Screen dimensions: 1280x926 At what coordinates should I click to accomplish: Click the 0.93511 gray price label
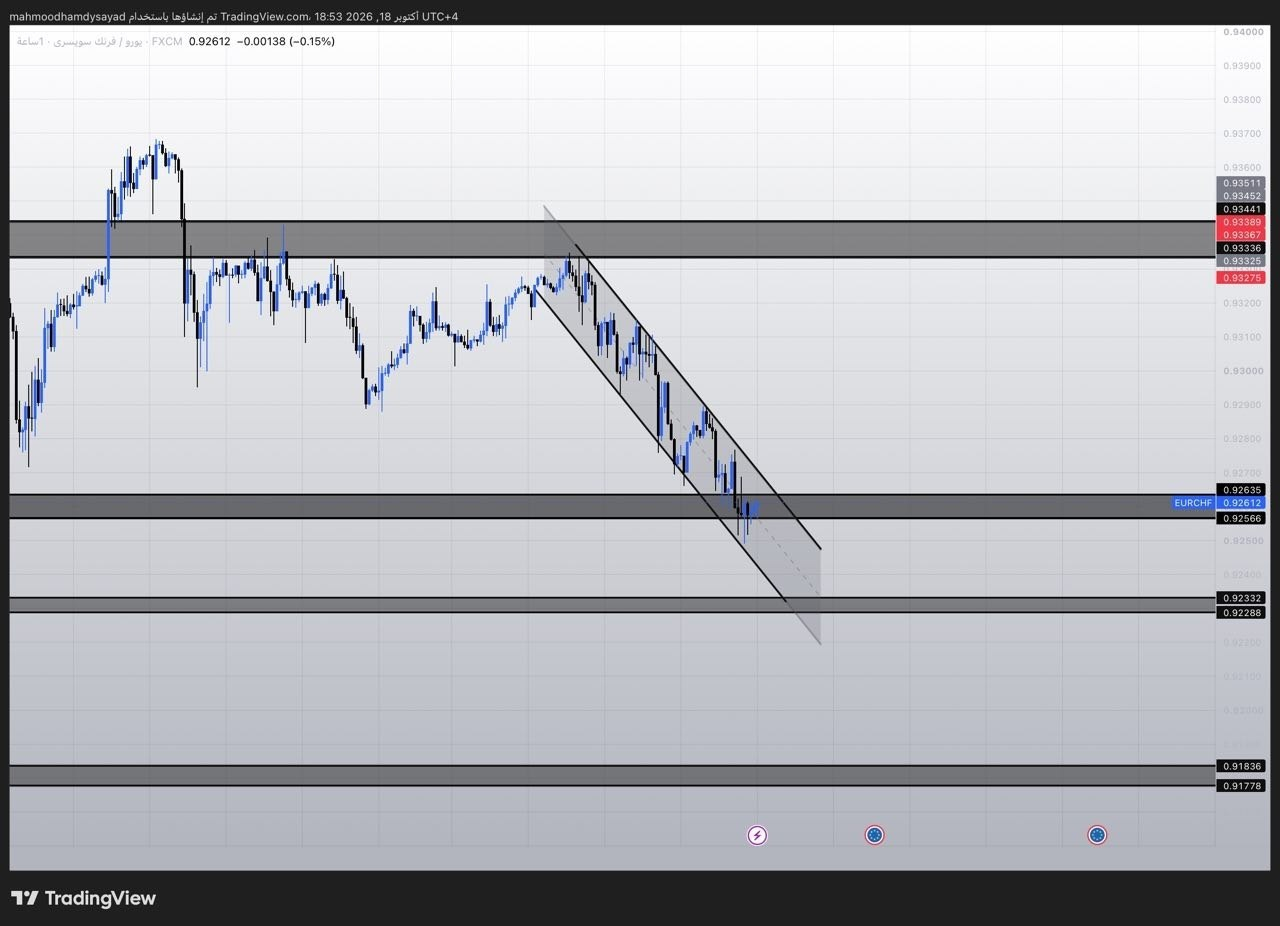click(1241, 183)
